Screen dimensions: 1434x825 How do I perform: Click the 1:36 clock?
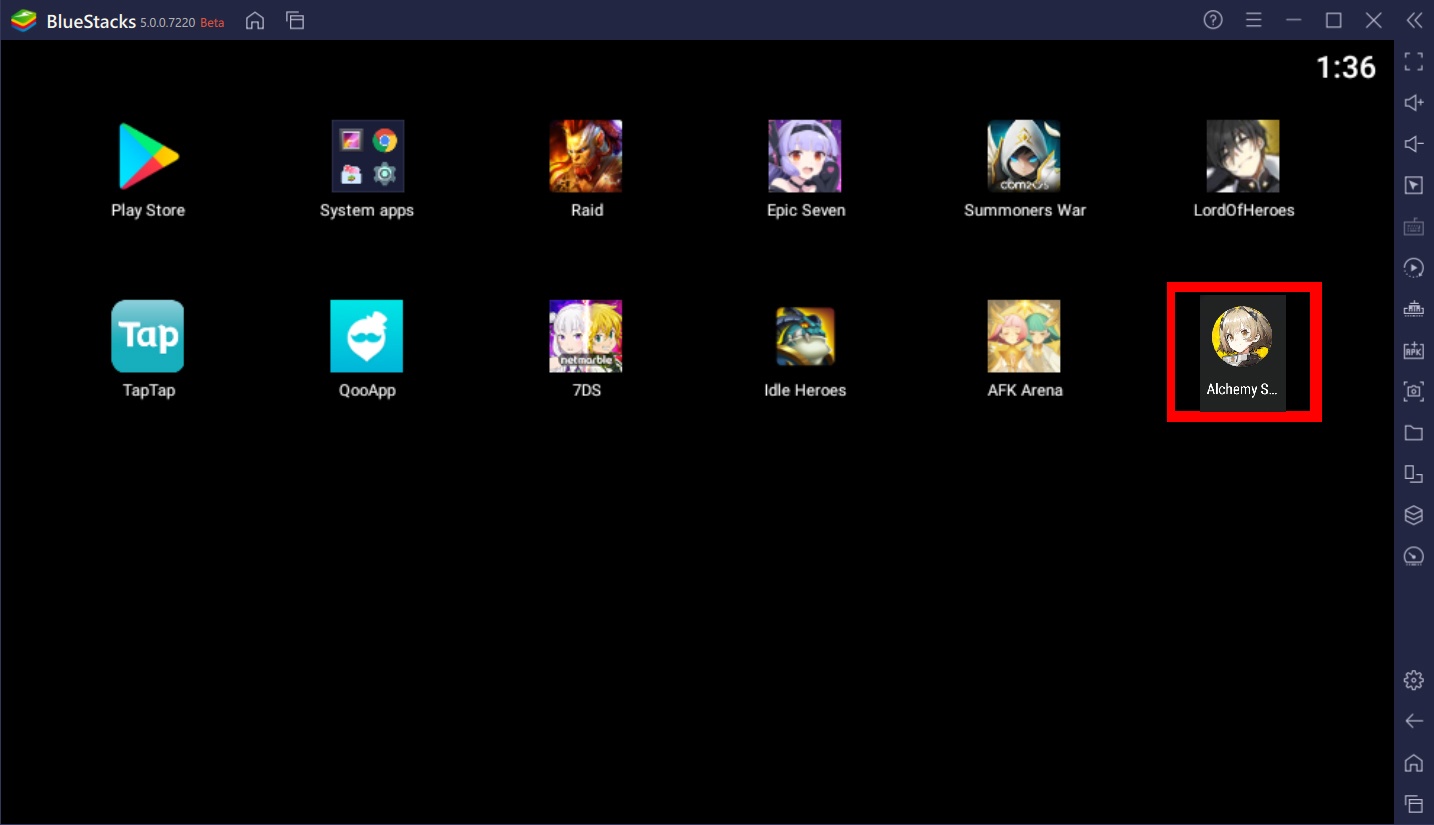(1346, 67)
